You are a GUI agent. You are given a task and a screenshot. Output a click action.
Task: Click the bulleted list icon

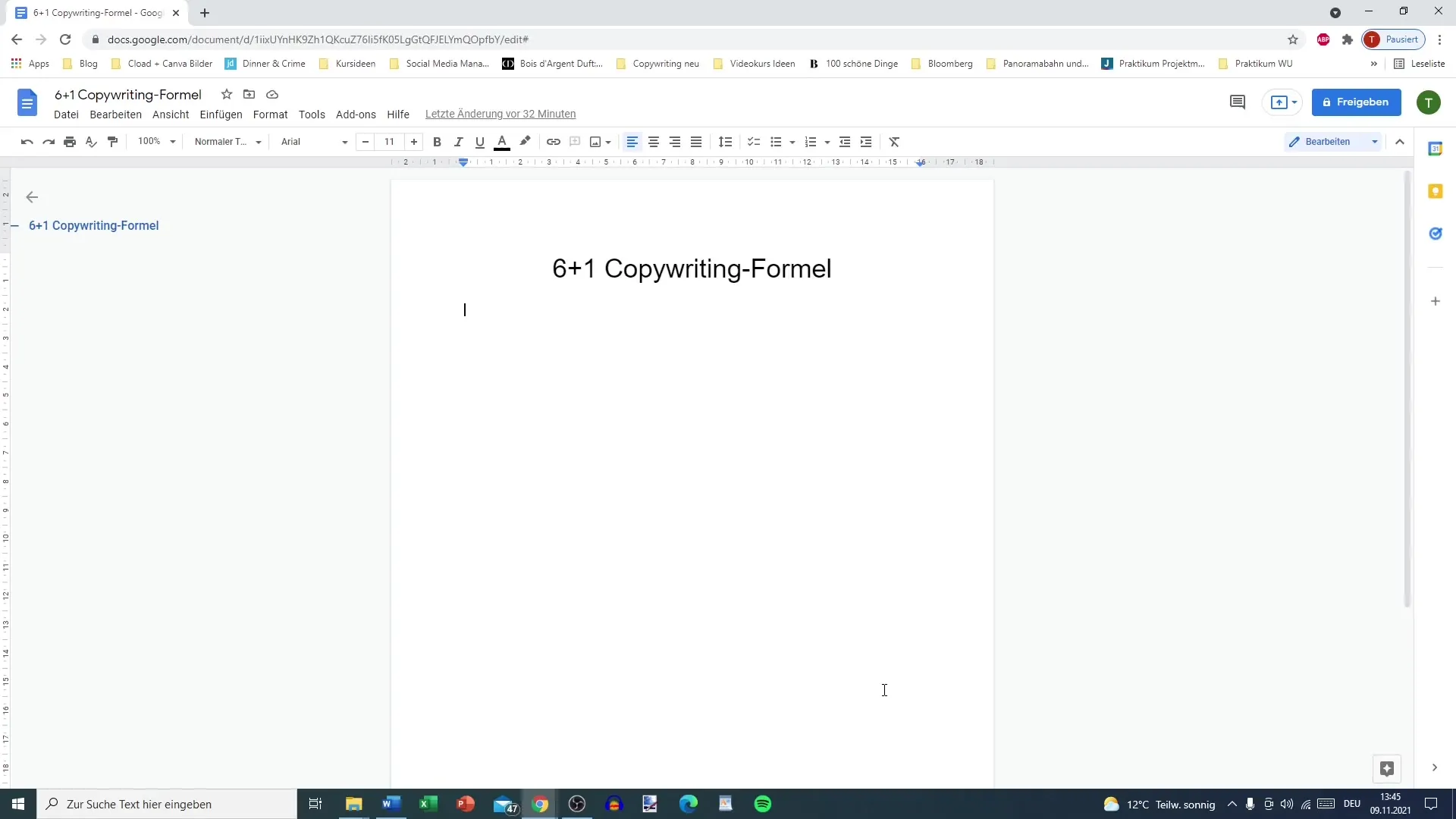pyautogui.click(x=774, y=141)
